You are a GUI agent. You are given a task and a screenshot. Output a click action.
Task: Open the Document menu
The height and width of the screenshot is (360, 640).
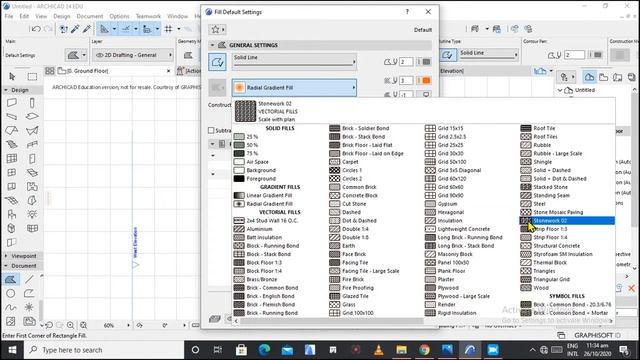pos(90,16)
